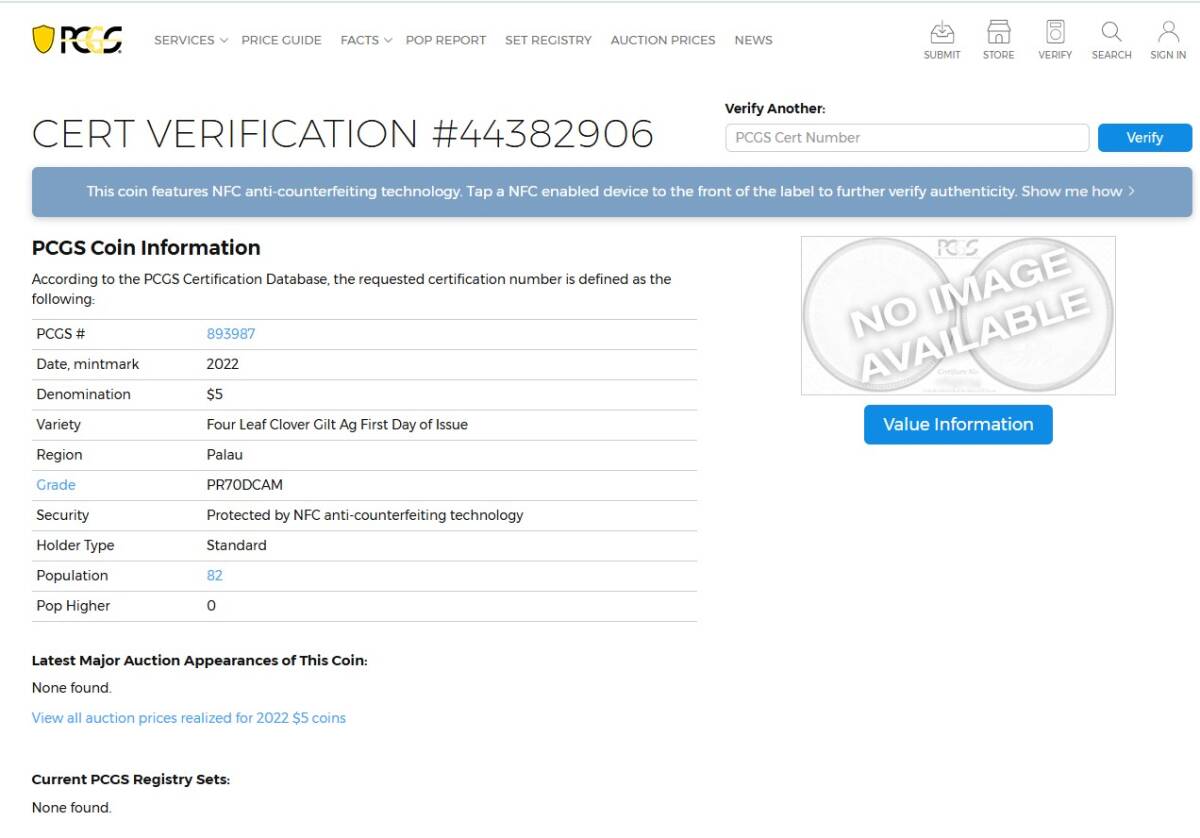The height and width of the screenshot is (838, 1200).
Task: Click the PCGS shield logo
Action: click(x=77, y=40)
